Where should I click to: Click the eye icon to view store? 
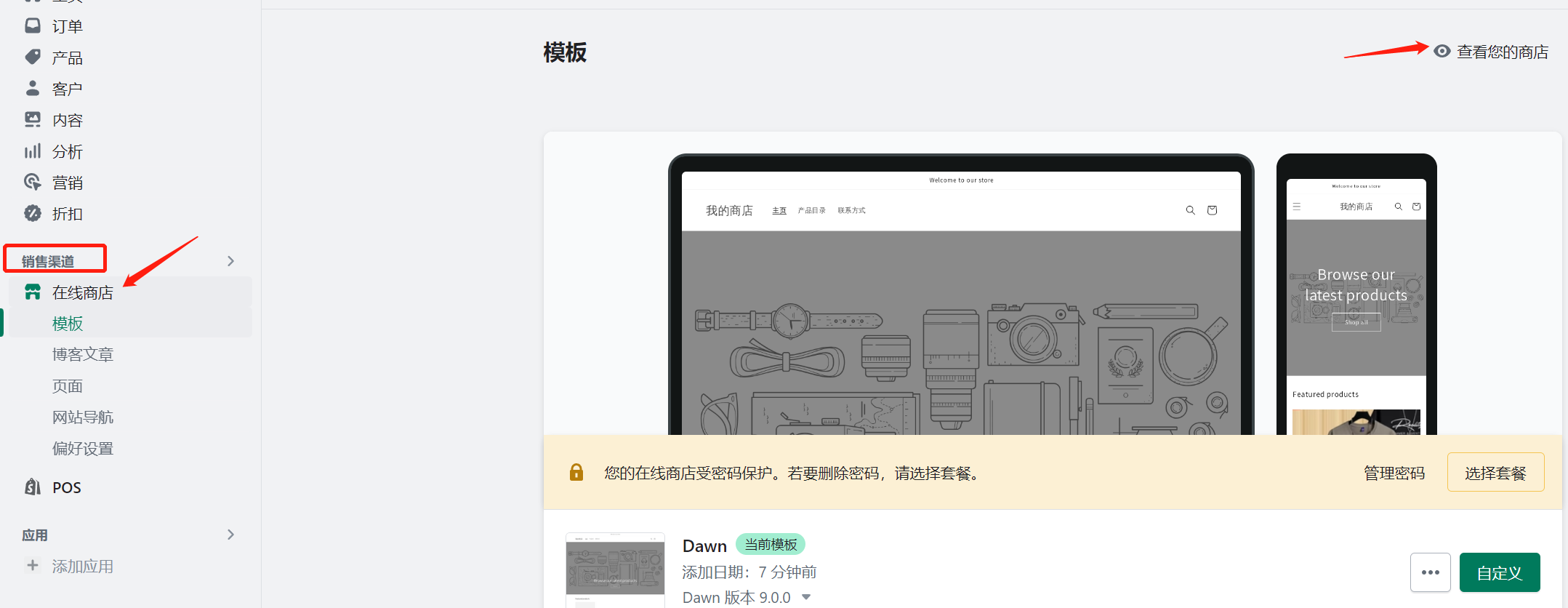(1442, 52)
